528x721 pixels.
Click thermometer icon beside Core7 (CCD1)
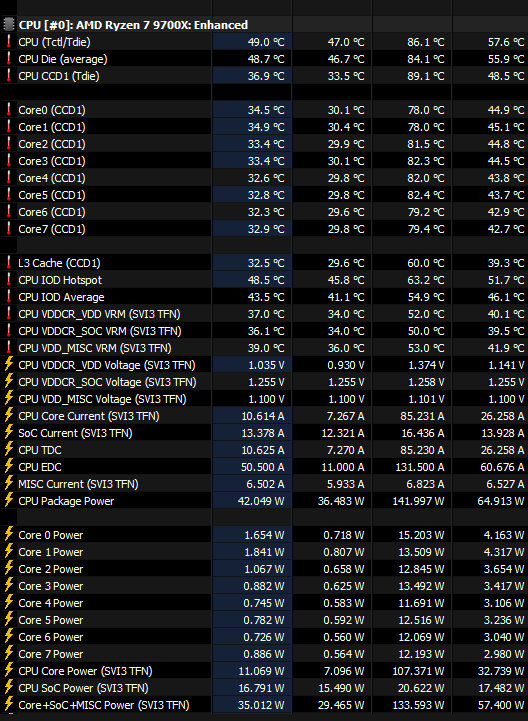coord(8,229)
